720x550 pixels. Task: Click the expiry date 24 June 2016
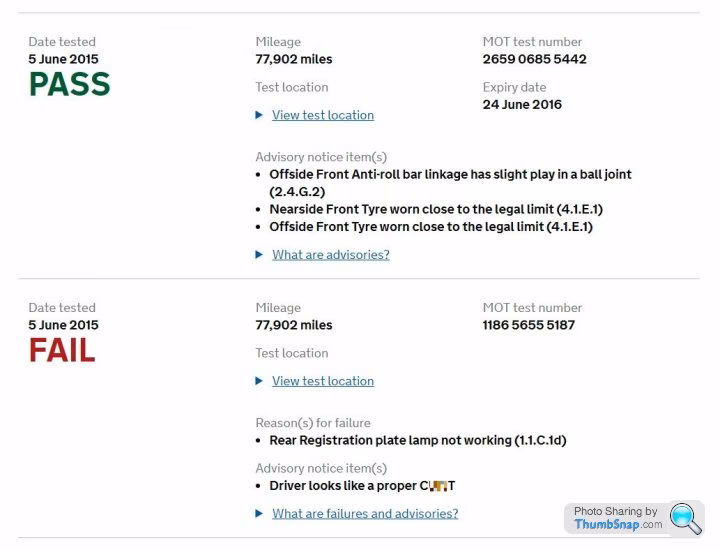522,104
